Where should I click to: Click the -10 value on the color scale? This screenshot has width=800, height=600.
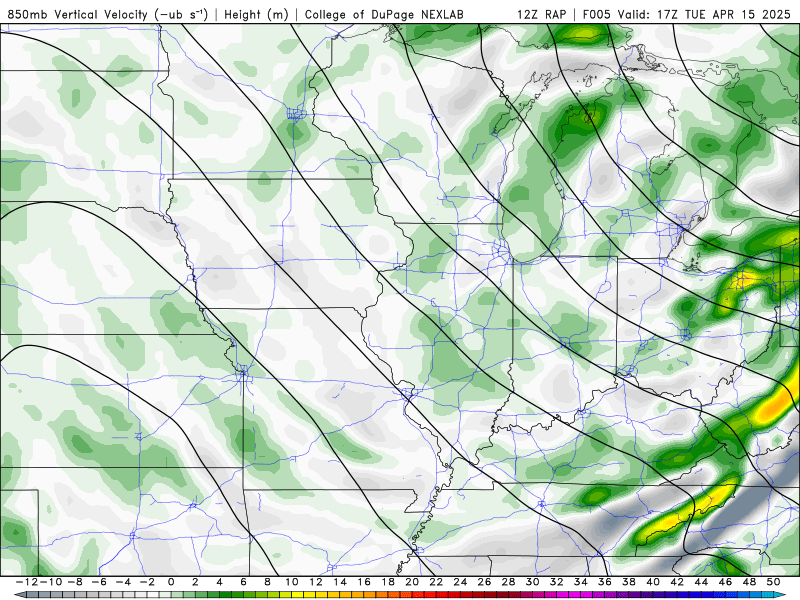51,582
